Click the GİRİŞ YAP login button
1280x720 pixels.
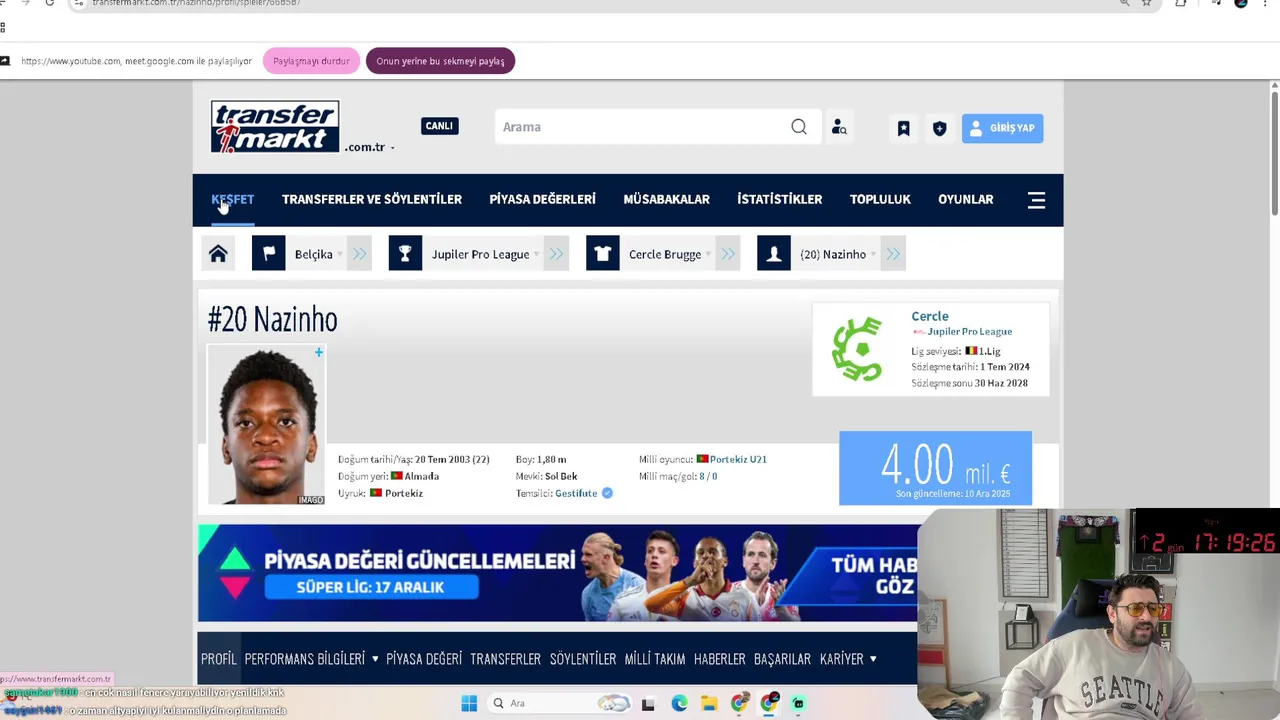(x=1002, y=128)
